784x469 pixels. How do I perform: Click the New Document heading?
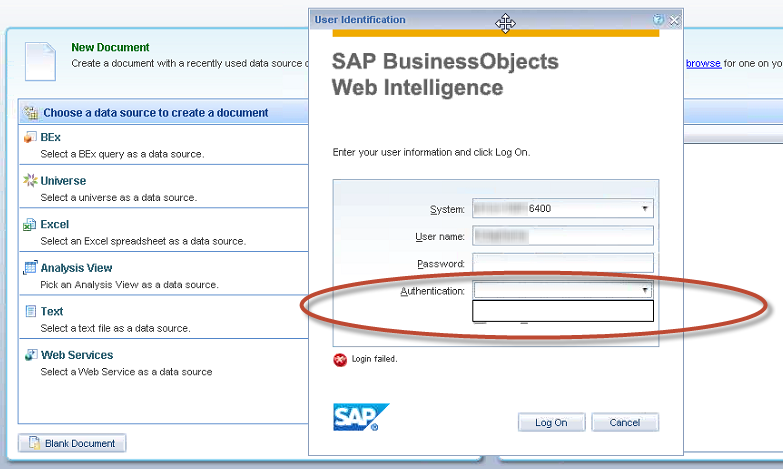110,48
